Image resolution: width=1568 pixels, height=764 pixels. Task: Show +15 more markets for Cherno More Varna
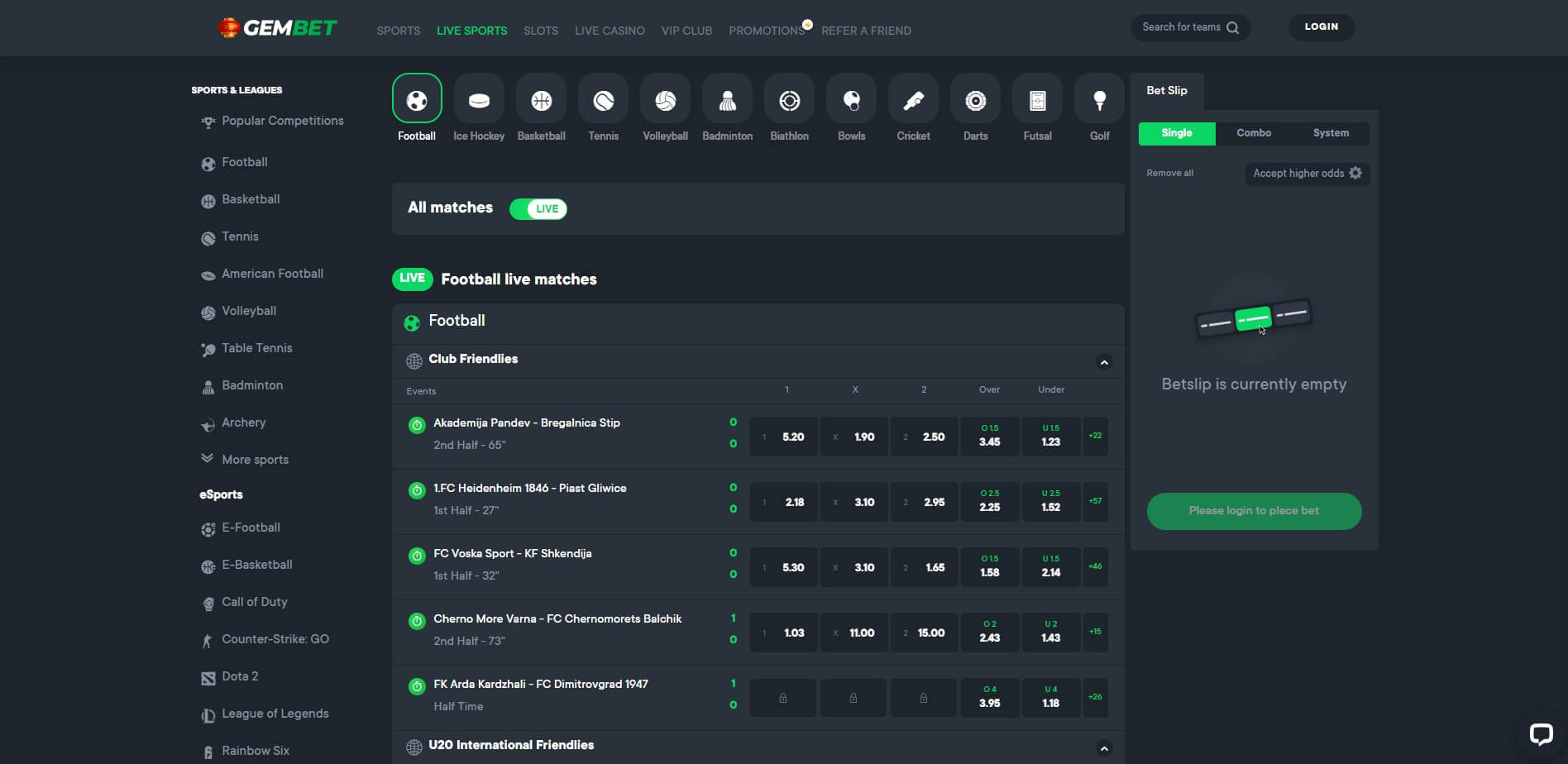[1095, 632]
